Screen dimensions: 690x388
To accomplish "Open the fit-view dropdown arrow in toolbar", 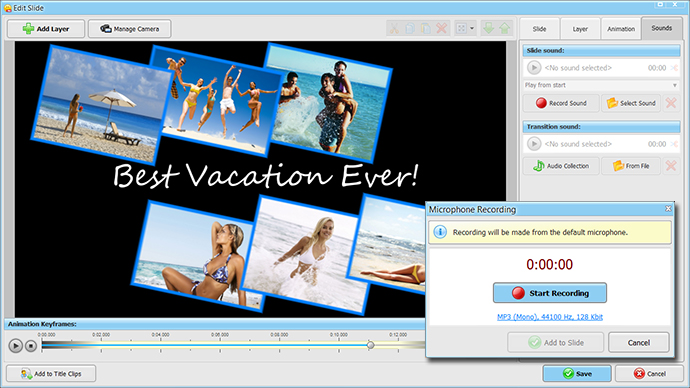I will tap(472, 29).
